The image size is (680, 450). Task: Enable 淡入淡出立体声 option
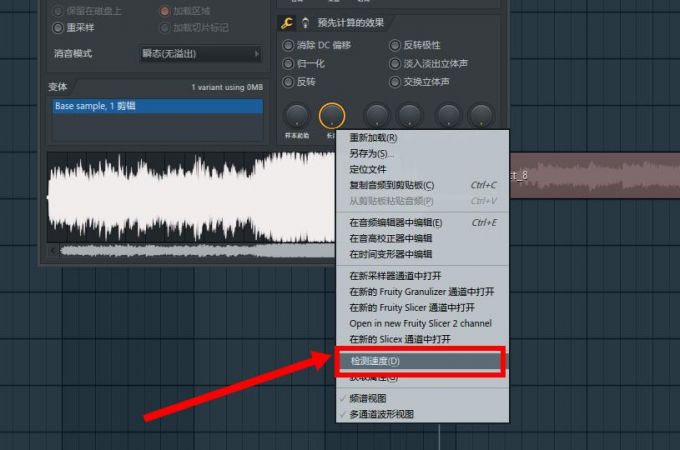[x=395, y=64]
